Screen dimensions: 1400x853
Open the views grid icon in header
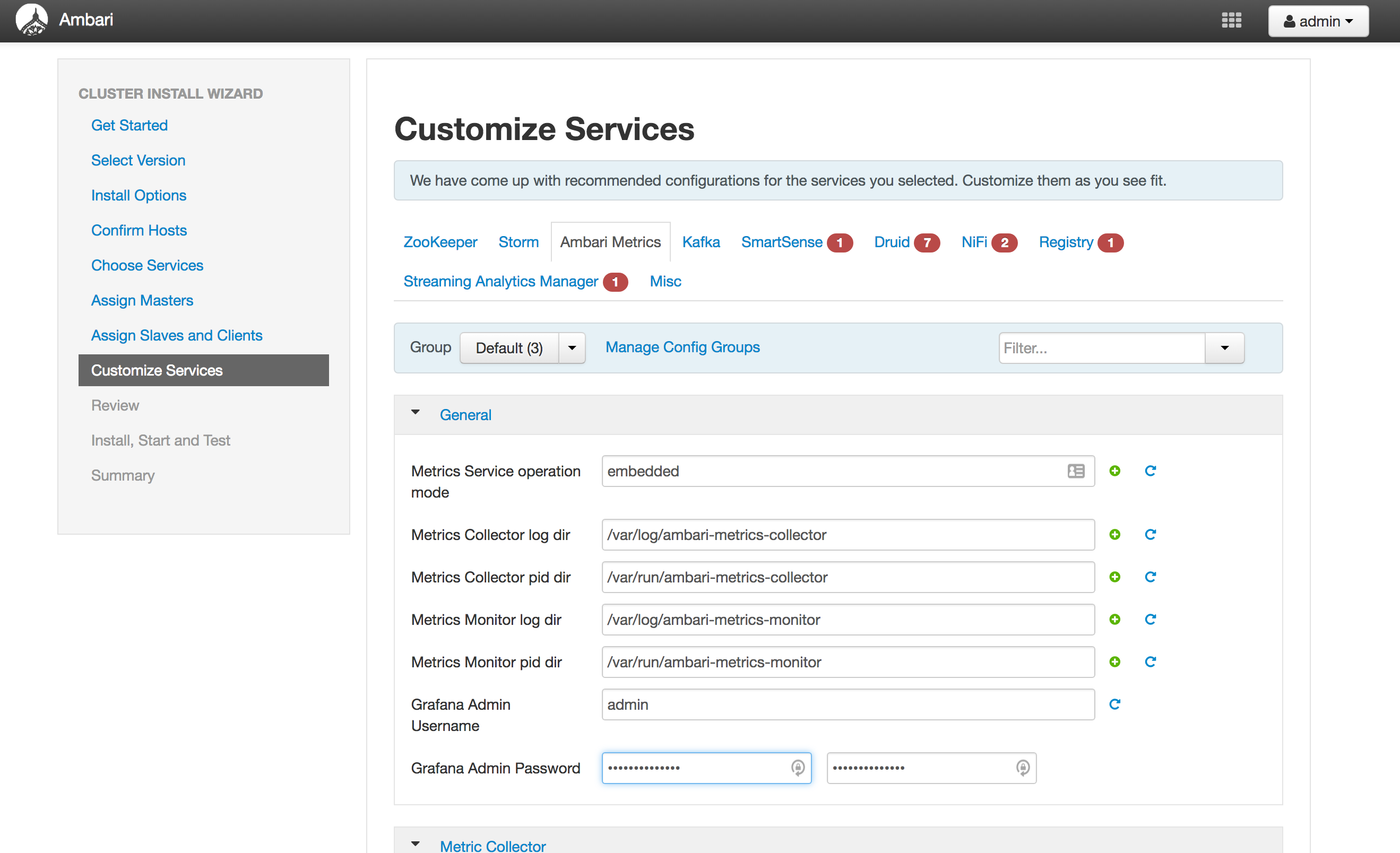coord(1231,21)
